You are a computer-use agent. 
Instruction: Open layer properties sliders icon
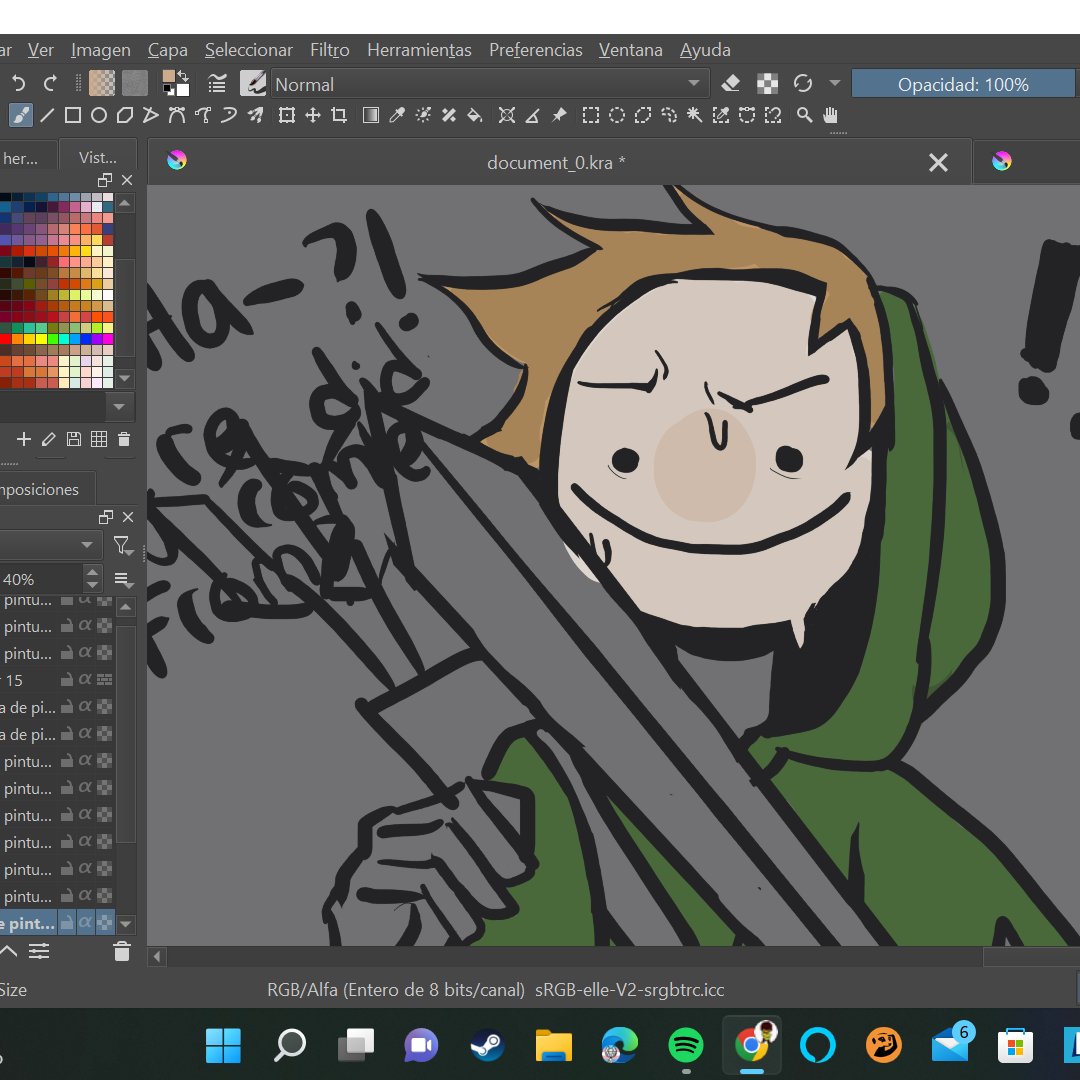39,951
